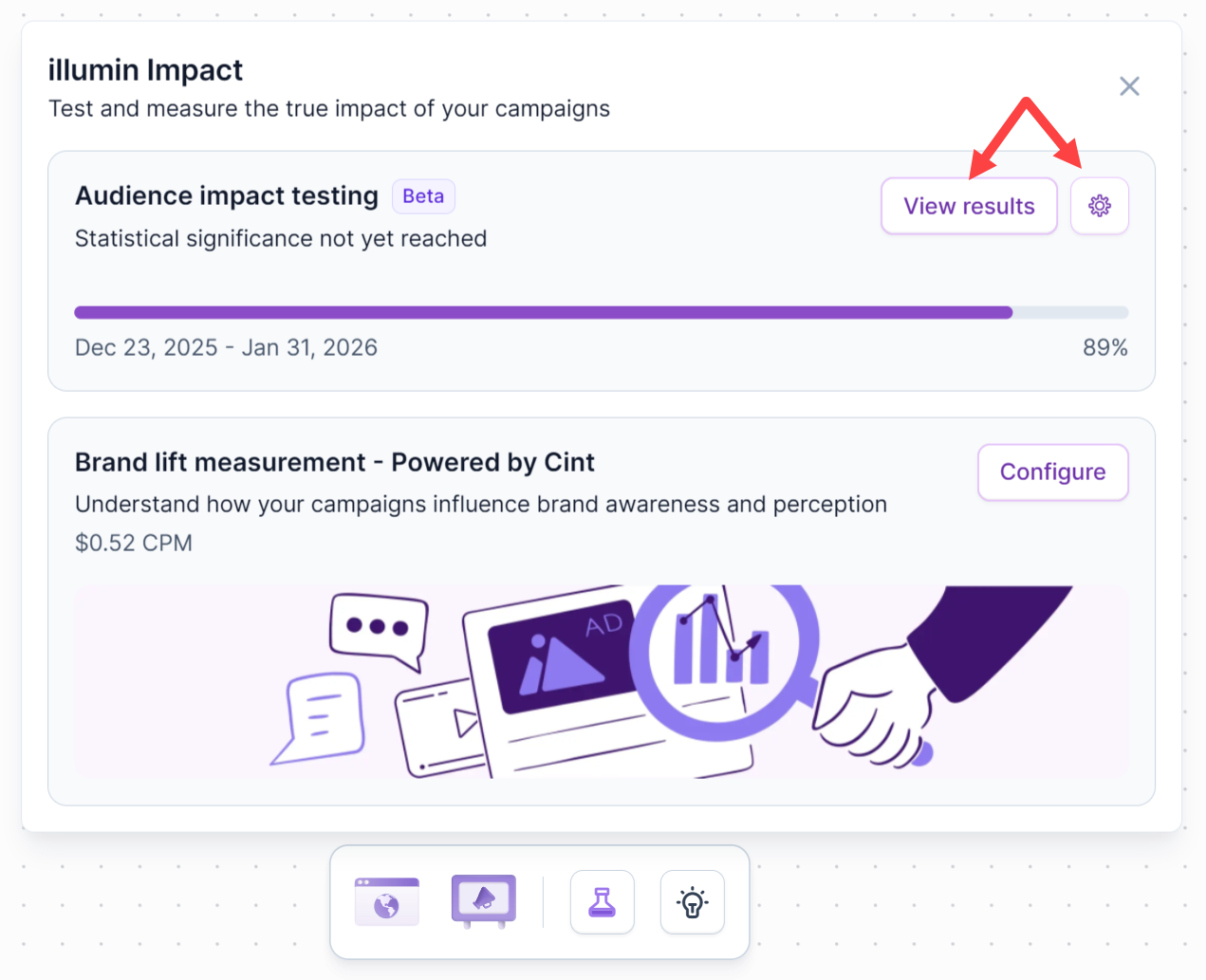Configure Brand lift measurement
Viewport: 1206px width, 980px height.
[x=1052, y=472]
